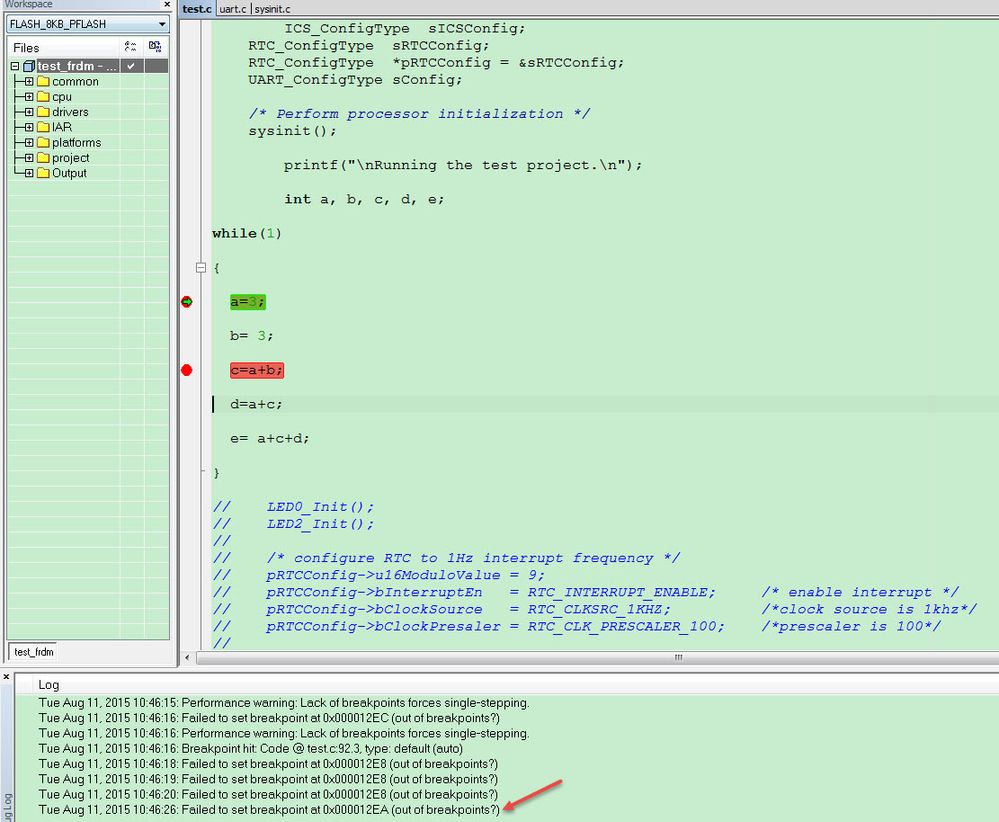Viewport: 999px width, 822px height.
Task: Select log entry failed breakpoint at 0x000012EC
Action: pyautogui.click(x=269, y=718)
